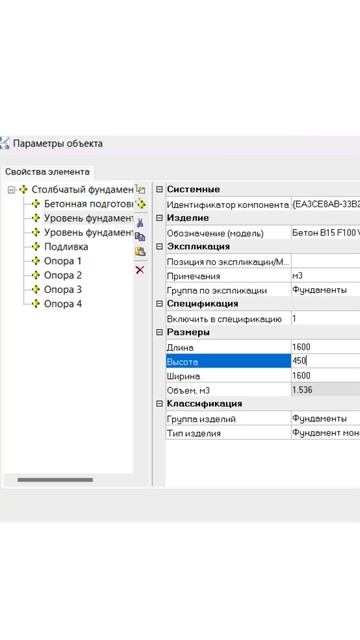Click the Примечания value м3
The image size is (360, 640).
[x=325, y=276]
